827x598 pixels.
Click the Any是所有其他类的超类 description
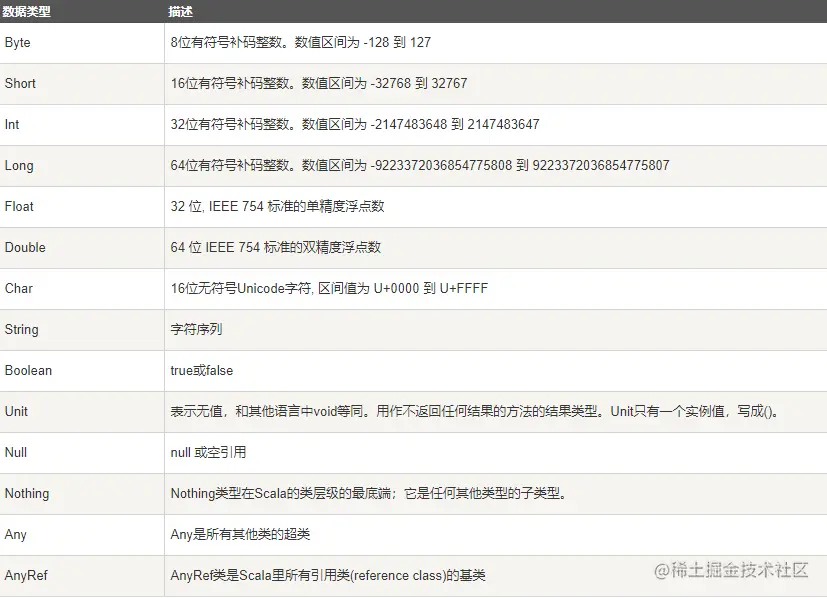(x=240, y=535)
